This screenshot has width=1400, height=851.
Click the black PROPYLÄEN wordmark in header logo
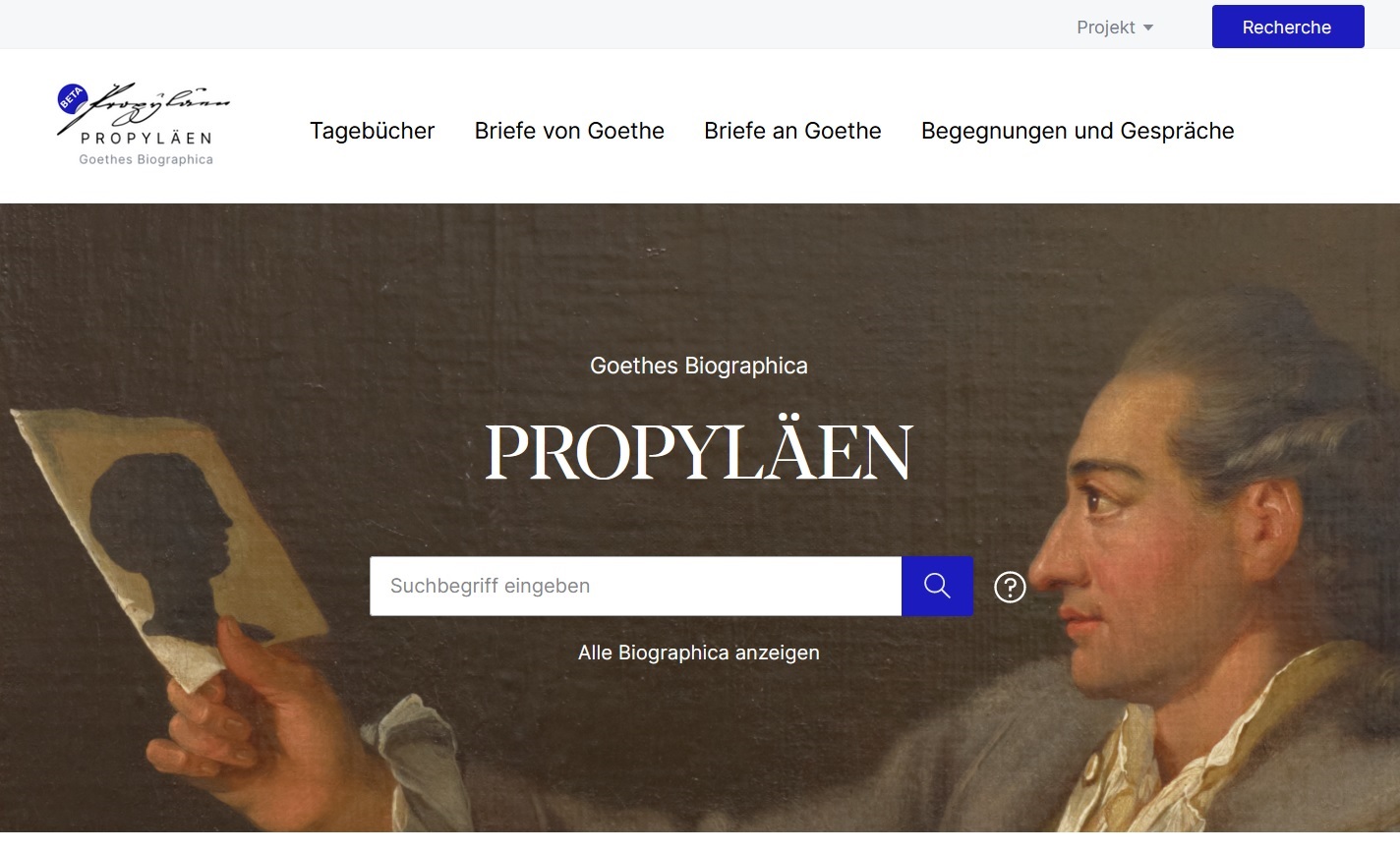(146, 139)
